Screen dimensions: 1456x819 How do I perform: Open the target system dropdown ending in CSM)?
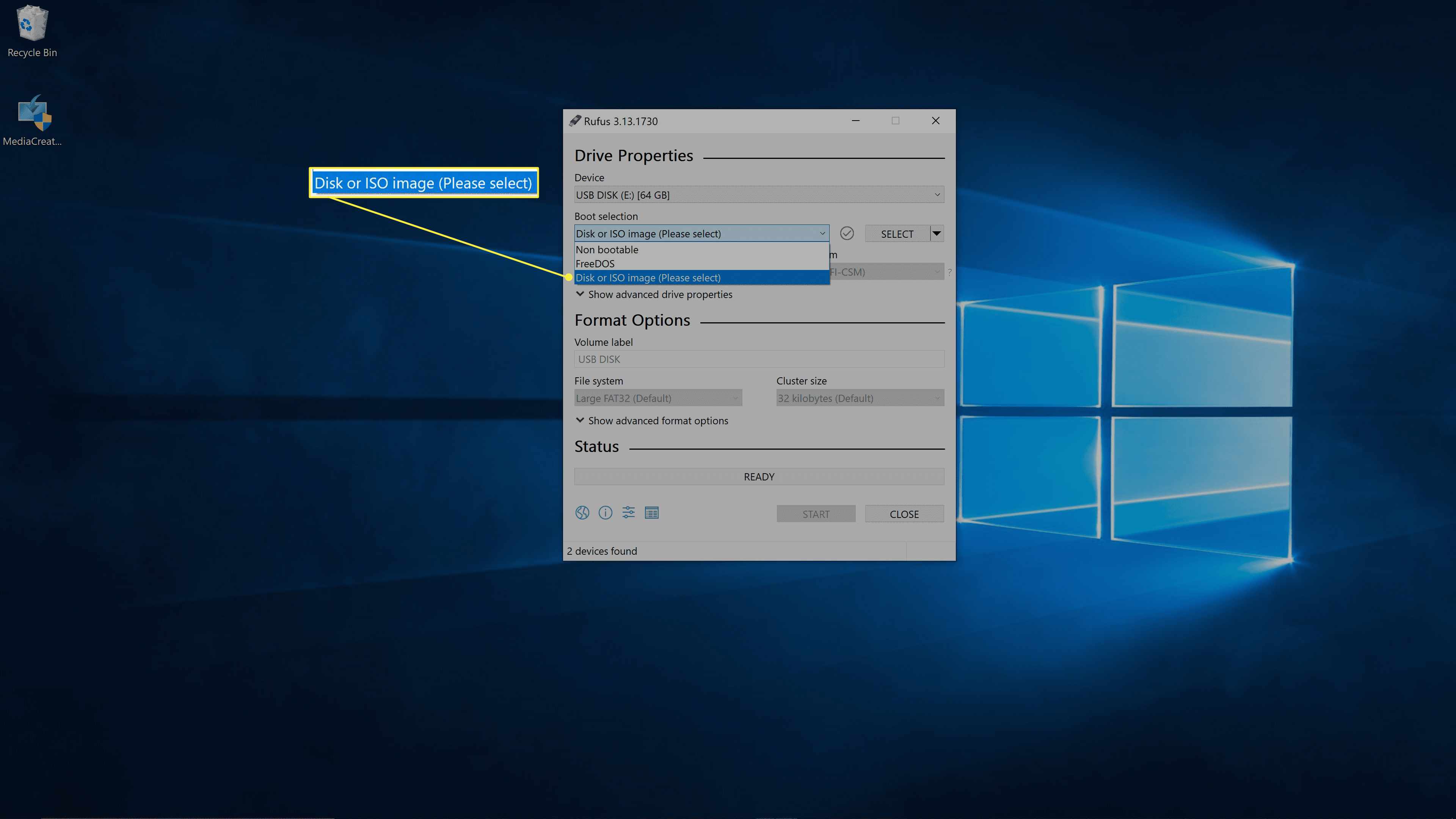pyautogui.click(x=887, y=272)
